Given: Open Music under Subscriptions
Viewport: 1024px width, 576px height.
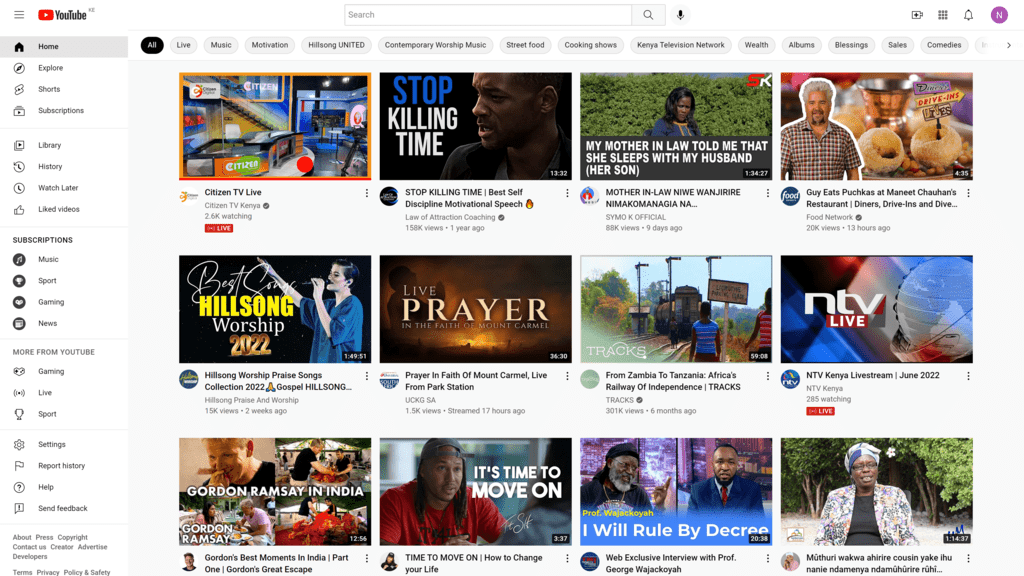Looking at the screenshot, I should (64, 259).
